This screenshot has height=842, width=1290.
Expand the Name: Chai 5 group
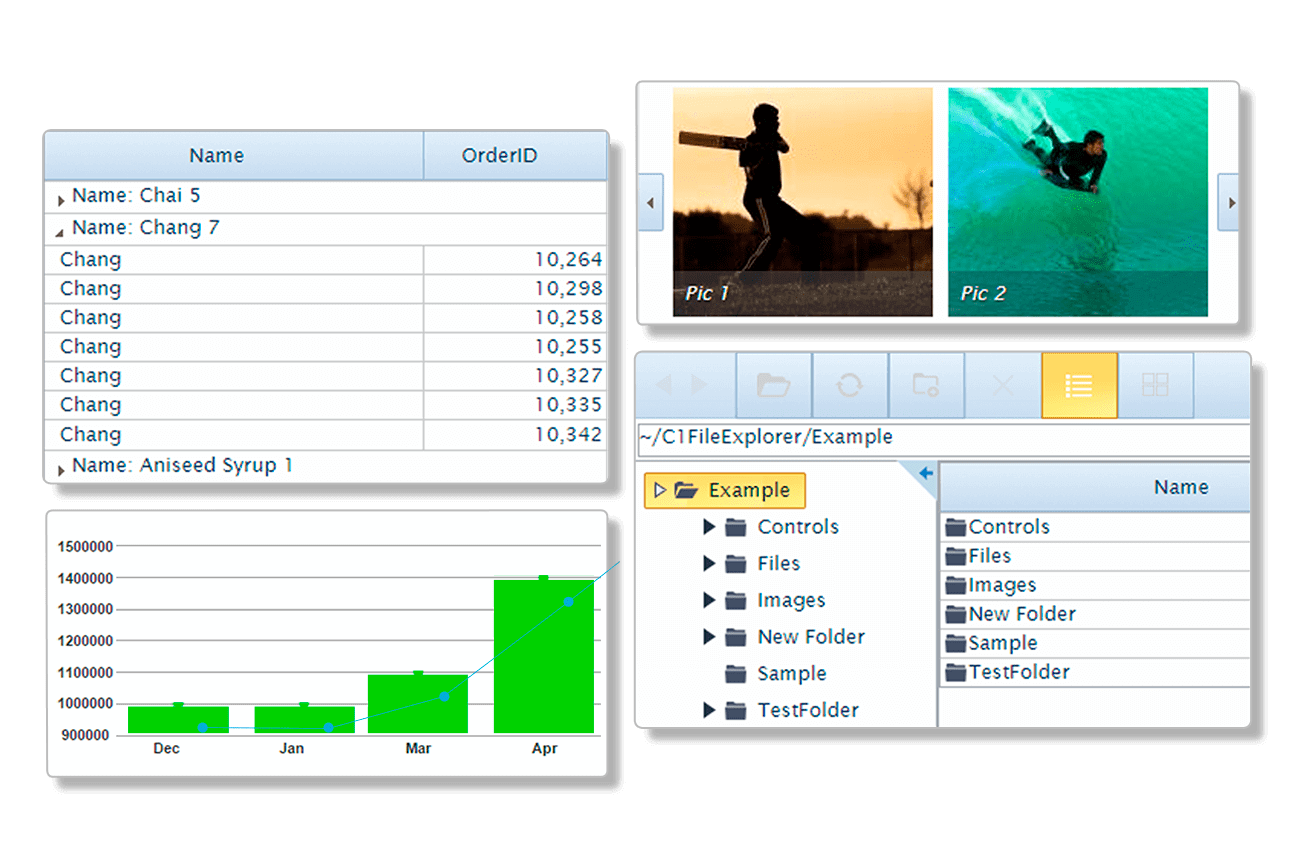click(62, 201)
